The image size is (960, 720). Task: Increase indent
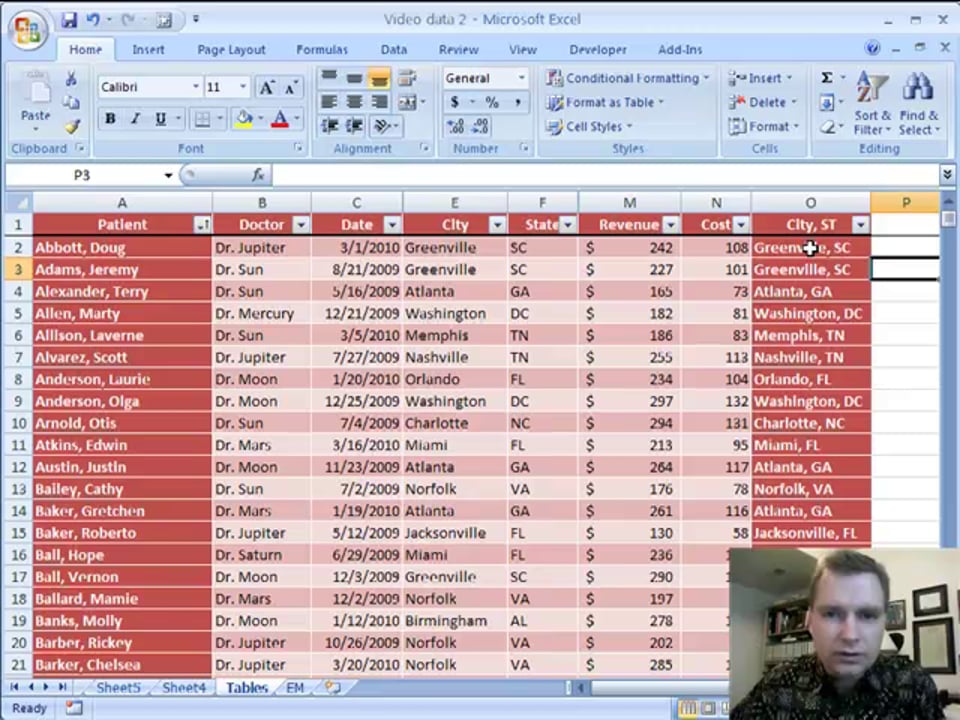pyautogui.click(x=354, y=126)
